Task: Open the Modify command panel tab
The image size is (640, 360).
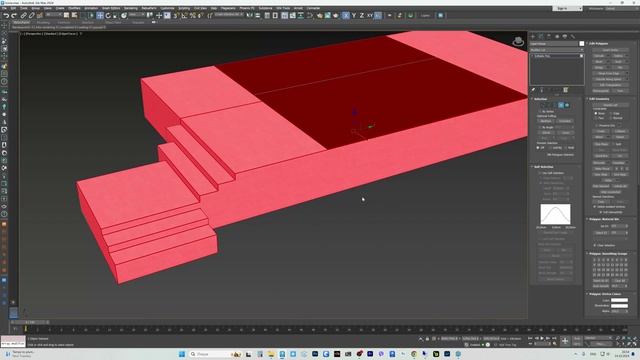Action: tap(541, 36)
